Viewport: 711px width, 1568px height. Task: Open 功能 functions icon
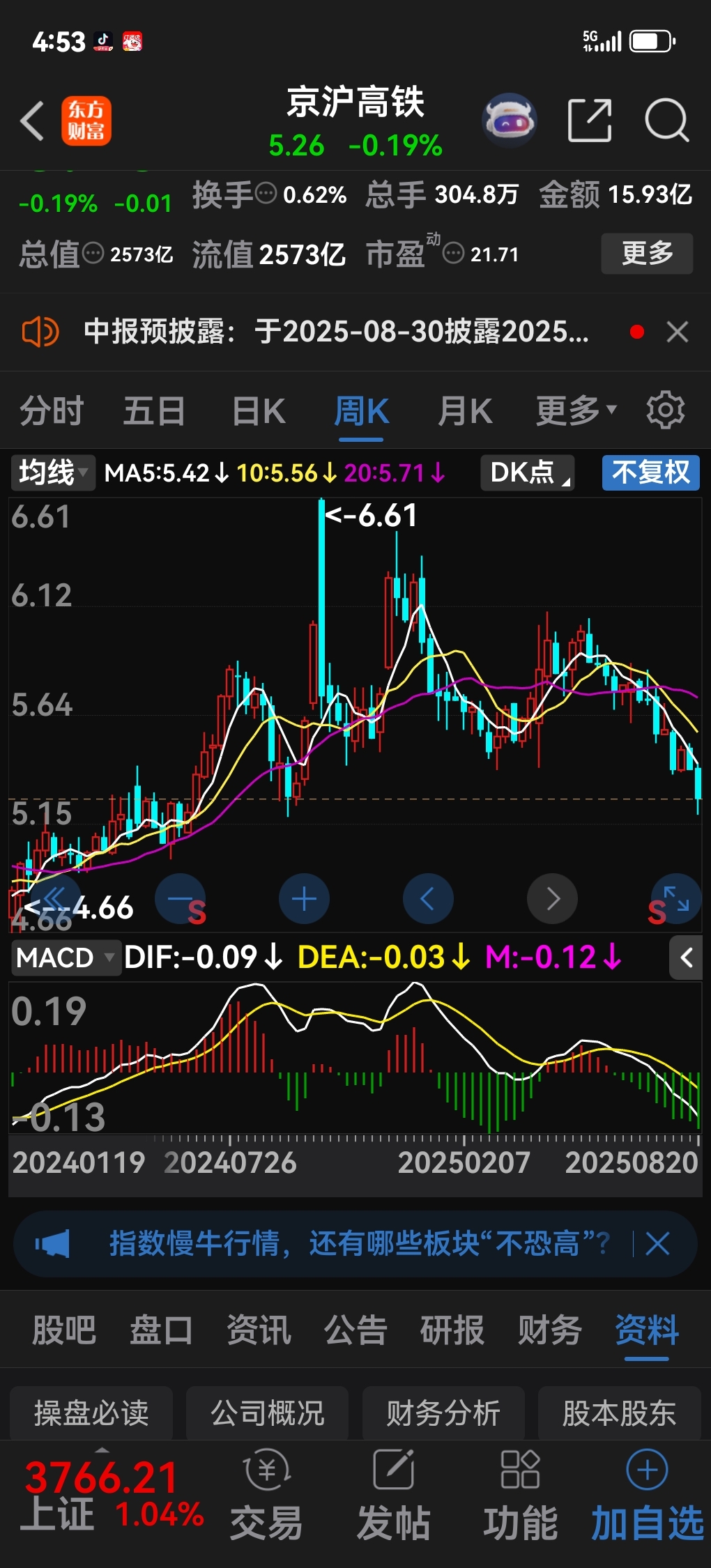click(521, 1495)
